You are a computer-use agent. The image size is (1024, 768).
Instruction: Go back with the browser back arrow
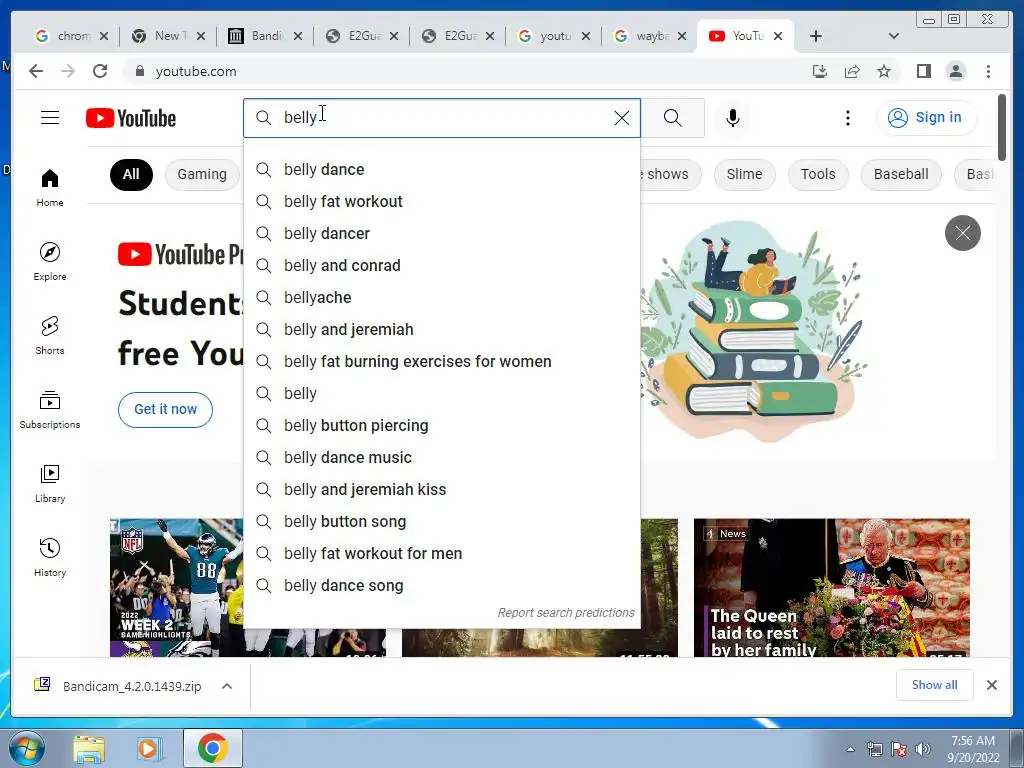[x=36, y=71]
